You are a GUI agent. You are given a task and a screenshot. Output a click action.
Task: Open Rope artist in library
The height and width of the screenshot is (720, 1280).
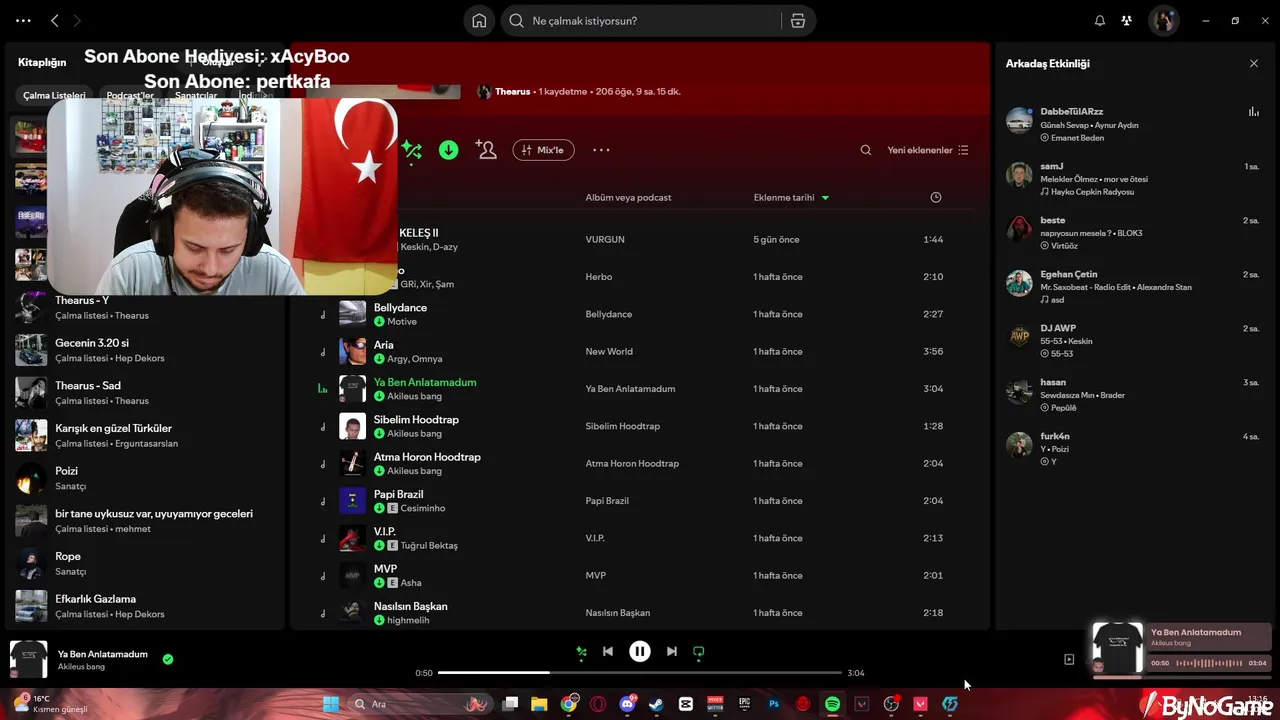(x=145, y=563)
